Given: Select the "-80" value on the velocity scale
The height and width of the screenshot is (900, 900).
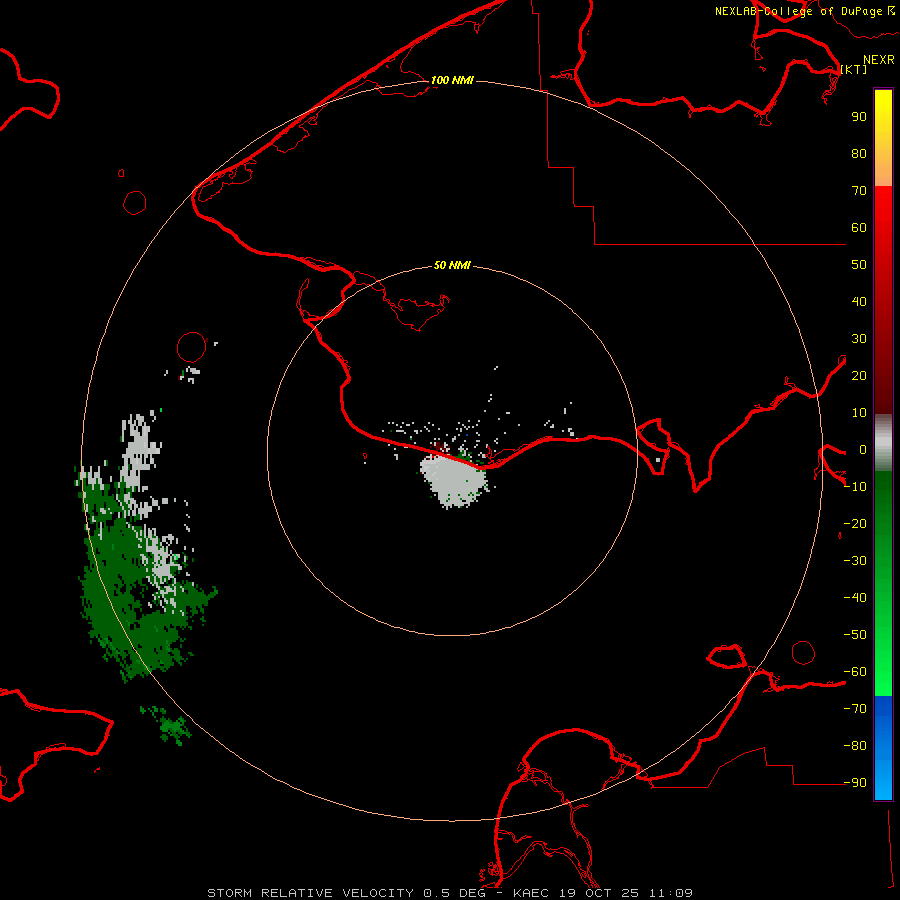Looking at the screenshot, I should [x=855, y=746].
